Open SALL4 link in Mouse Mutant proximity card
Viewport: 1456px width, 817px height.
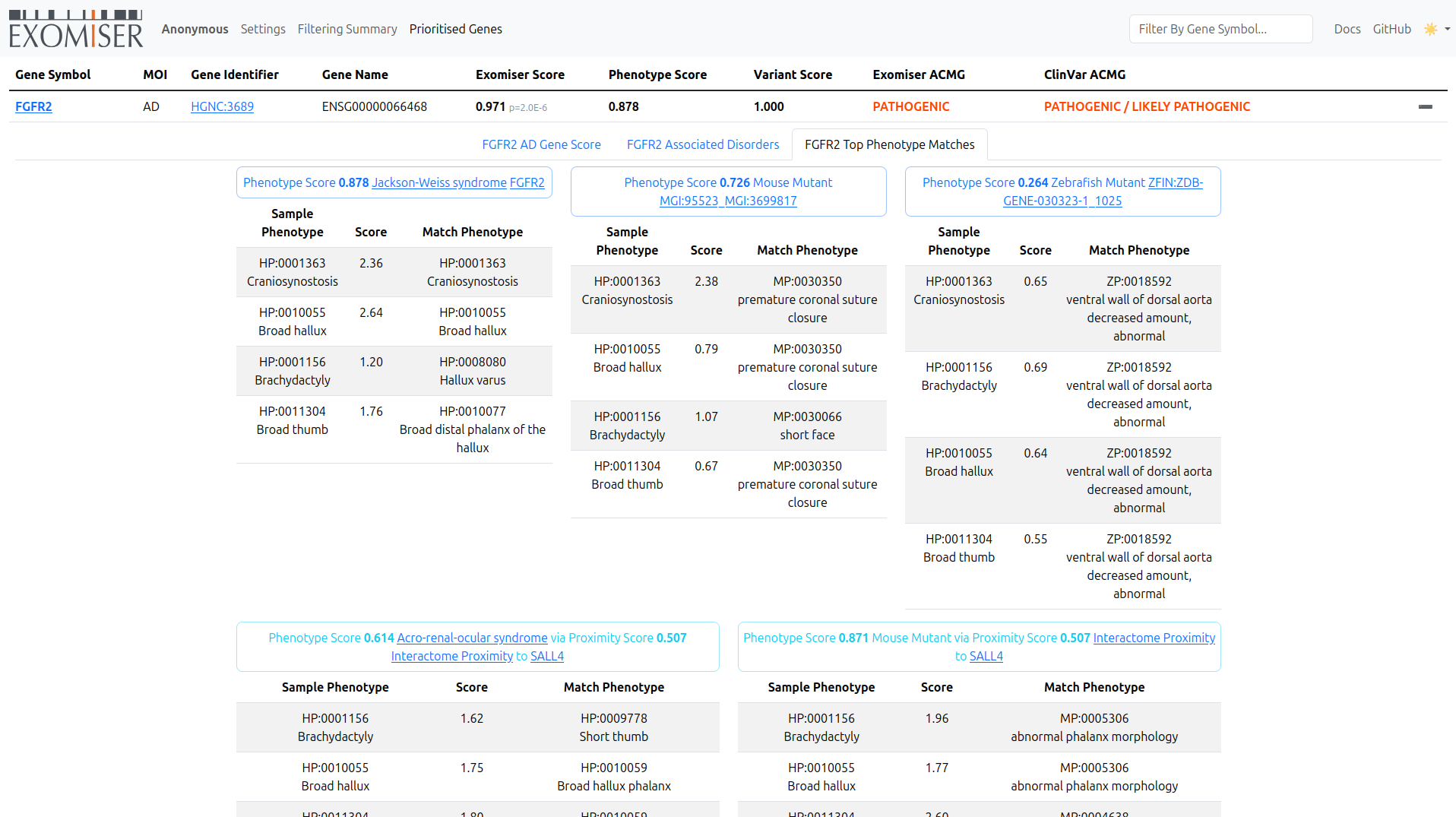[986, 656]
